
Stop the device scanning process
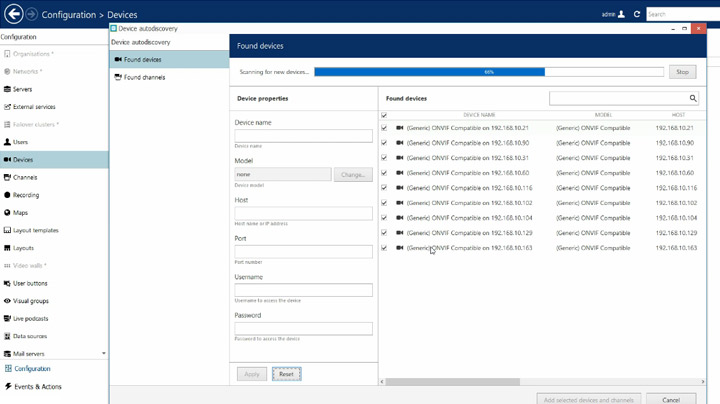[683, 72]
